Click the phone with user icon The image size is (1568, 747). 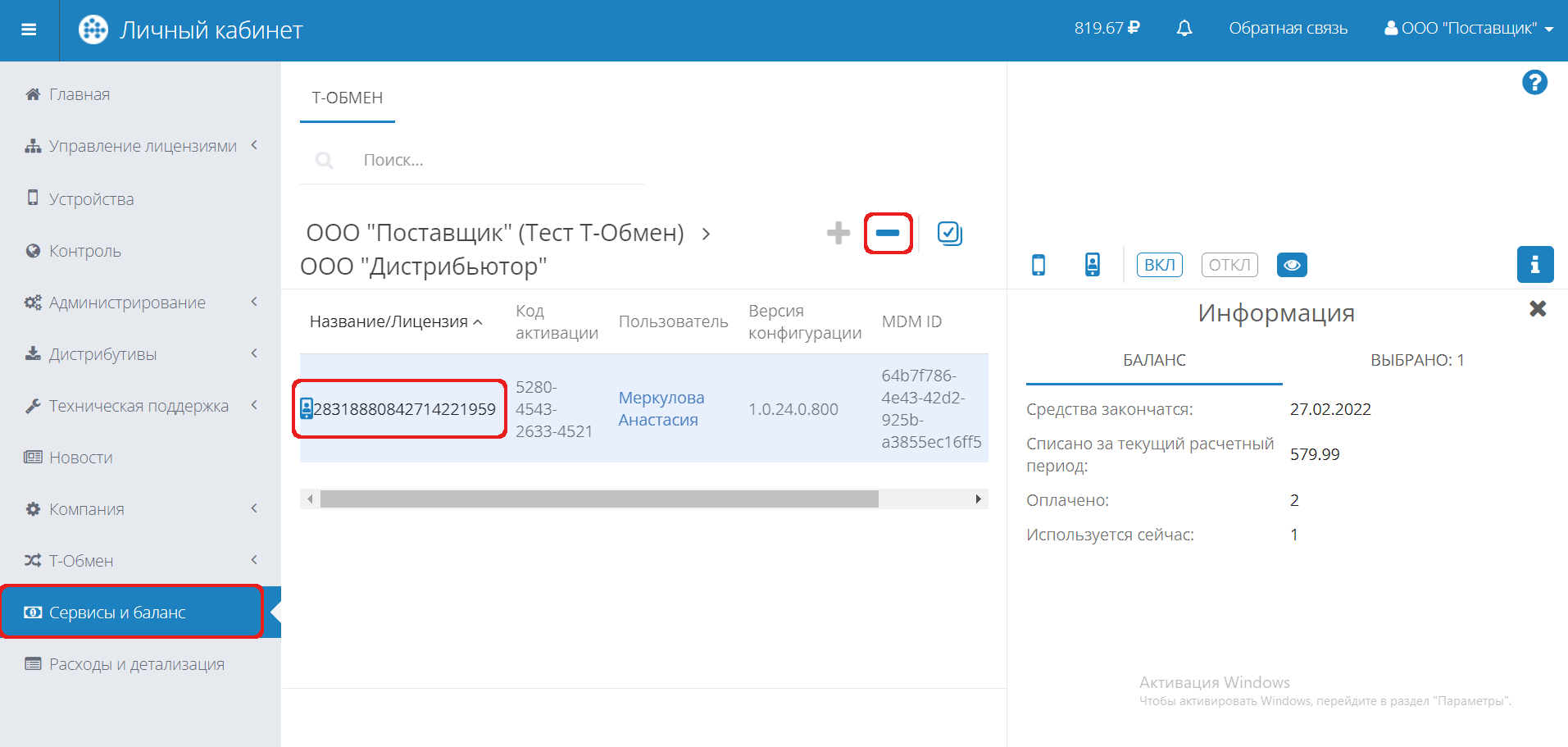[1093, 265]
